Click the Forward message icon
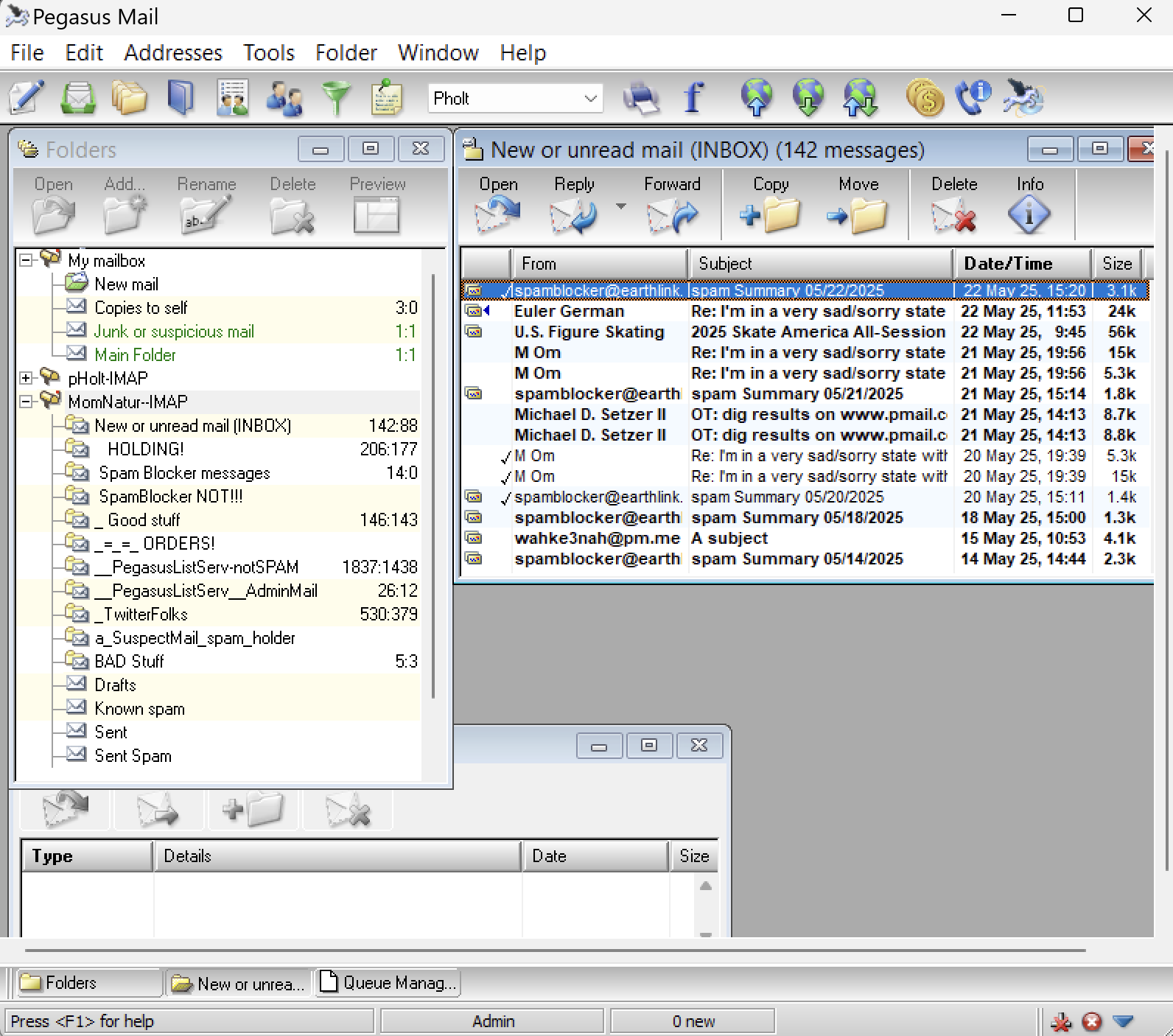The width and height of the screenshot is (1173, 1036). click(671, 215)
